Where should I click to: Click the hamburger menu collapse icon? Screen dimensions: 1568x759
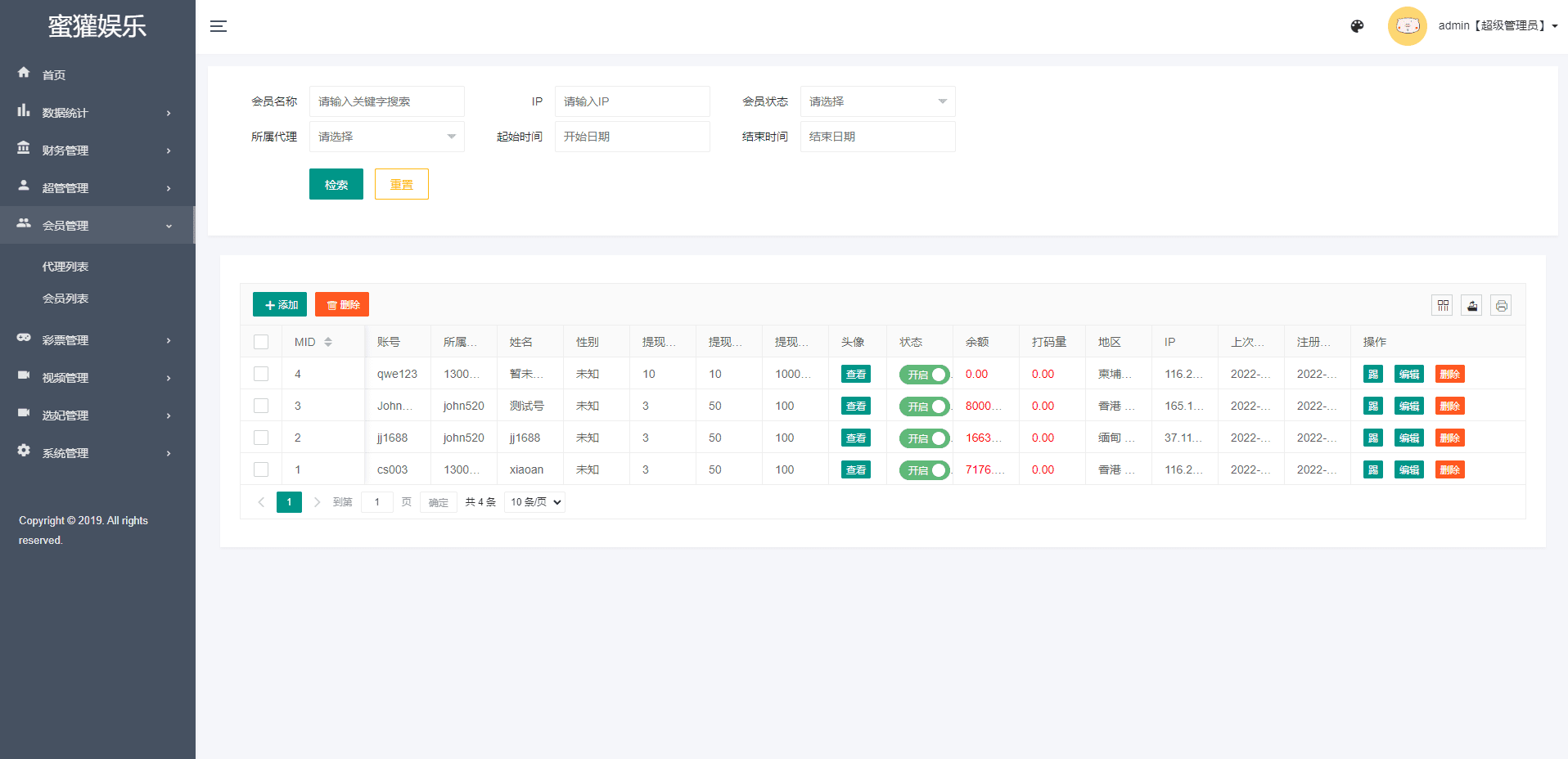[x=219, y=26]
